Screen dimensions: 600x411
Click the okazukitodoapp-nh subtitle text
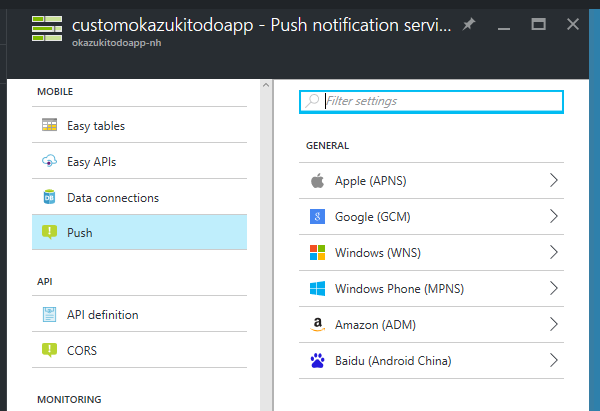pos(117,43)
